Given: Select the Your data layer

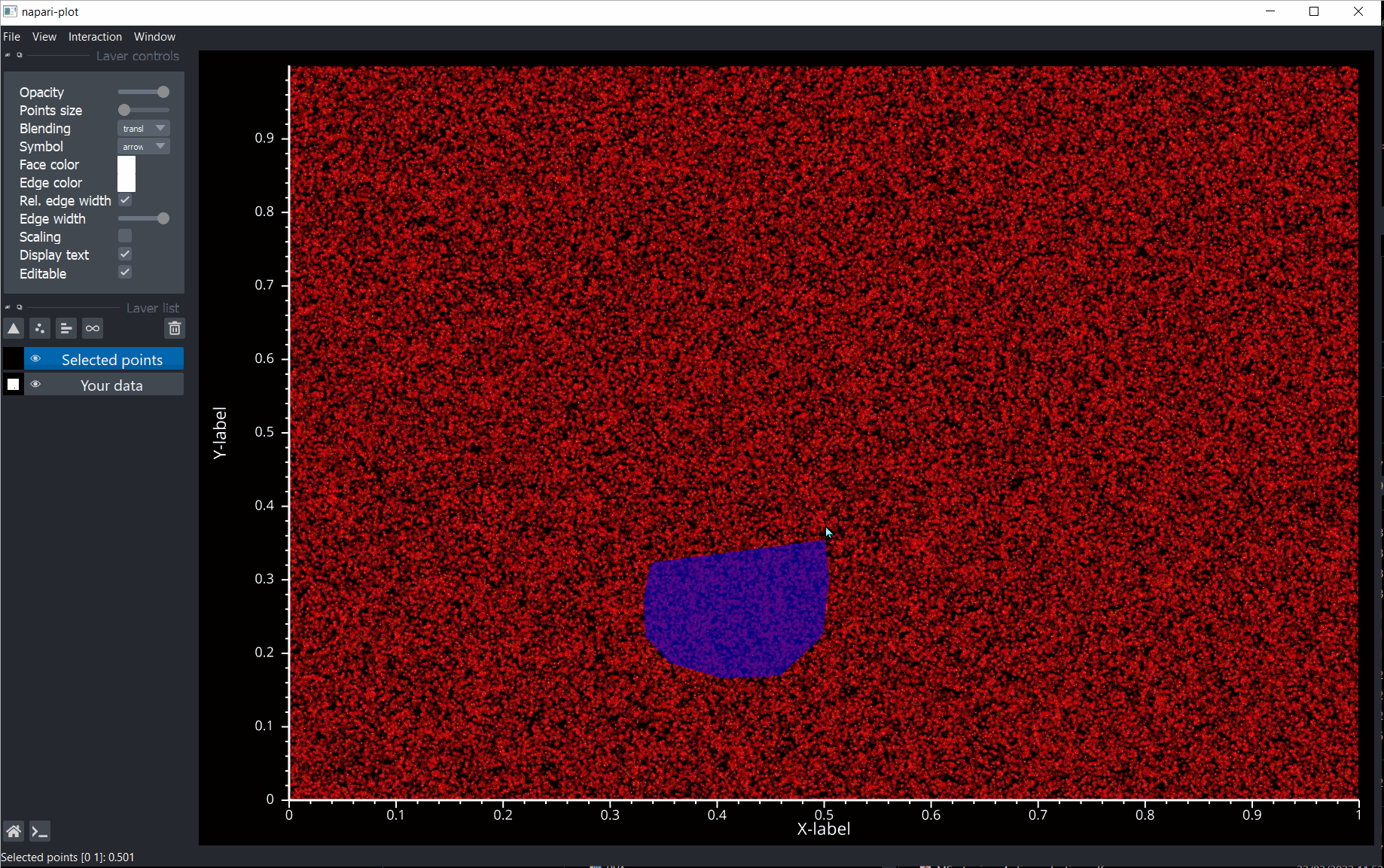Looking at the screenshot, I should pos(111,385).
